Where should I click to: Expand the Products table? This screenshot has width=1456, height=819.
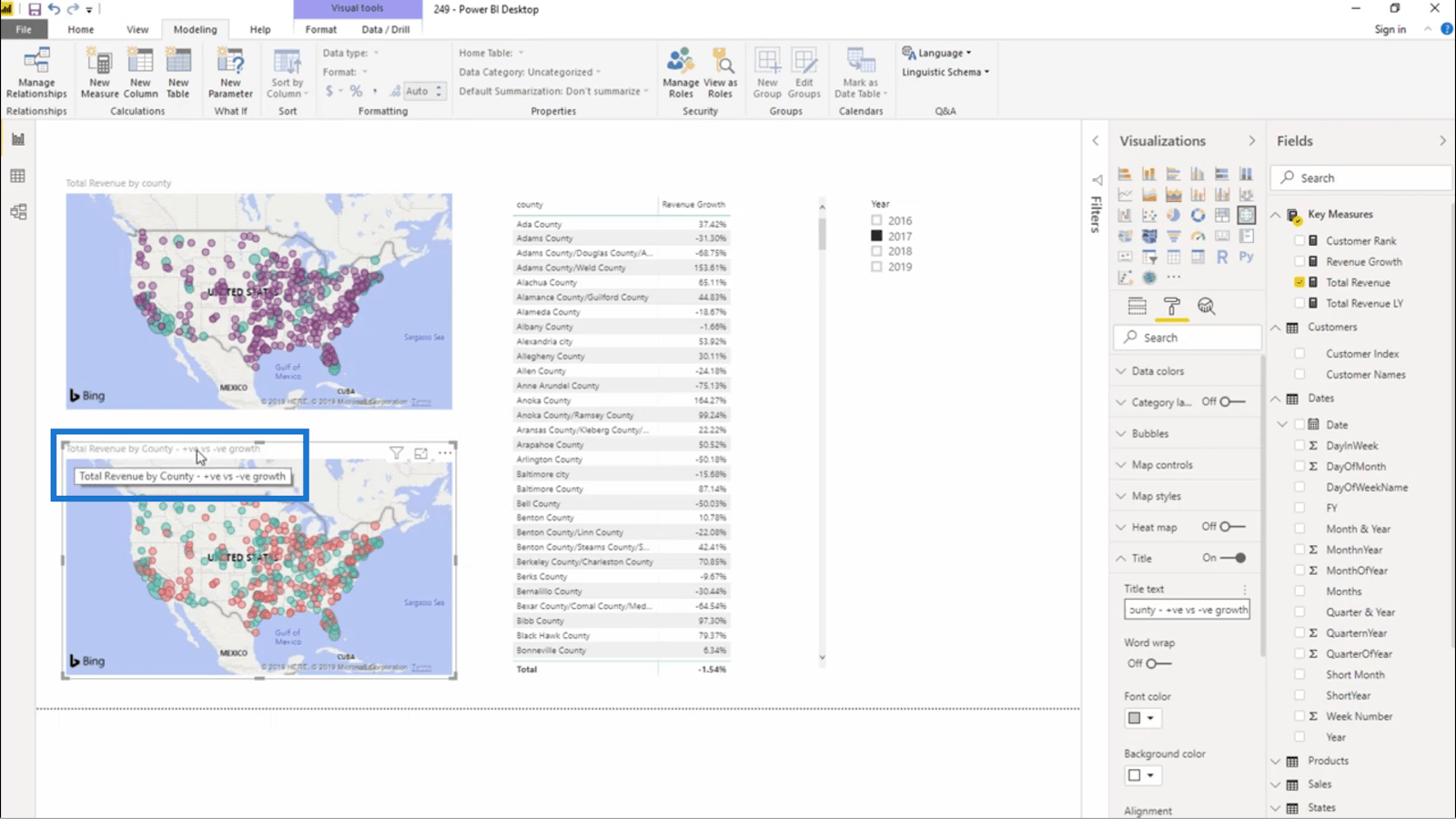tap(1276, 761)
